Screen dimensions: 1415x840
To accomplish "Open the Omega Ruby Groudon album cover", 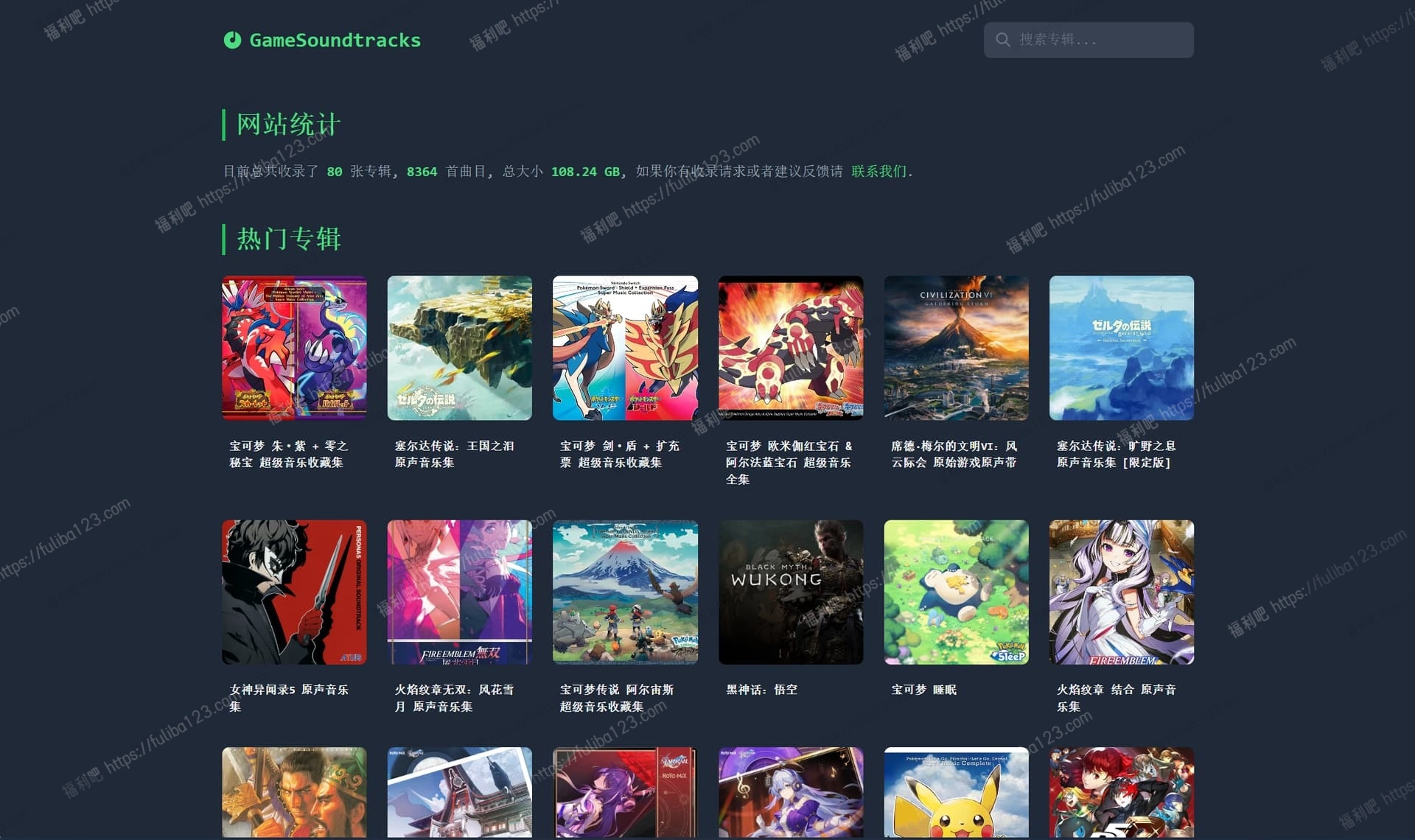I will [x=791, y=348].
